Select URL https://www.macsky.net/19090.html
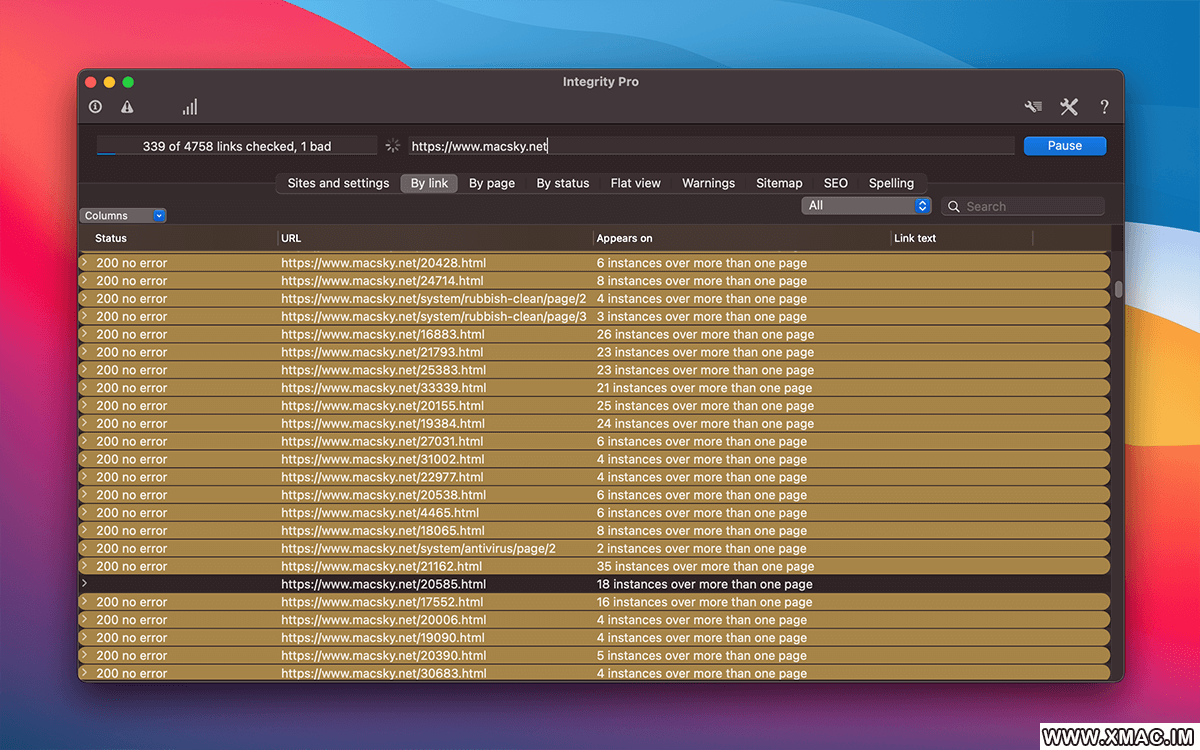This screenshot has width=1200, height=750. (x=383, y=638)
